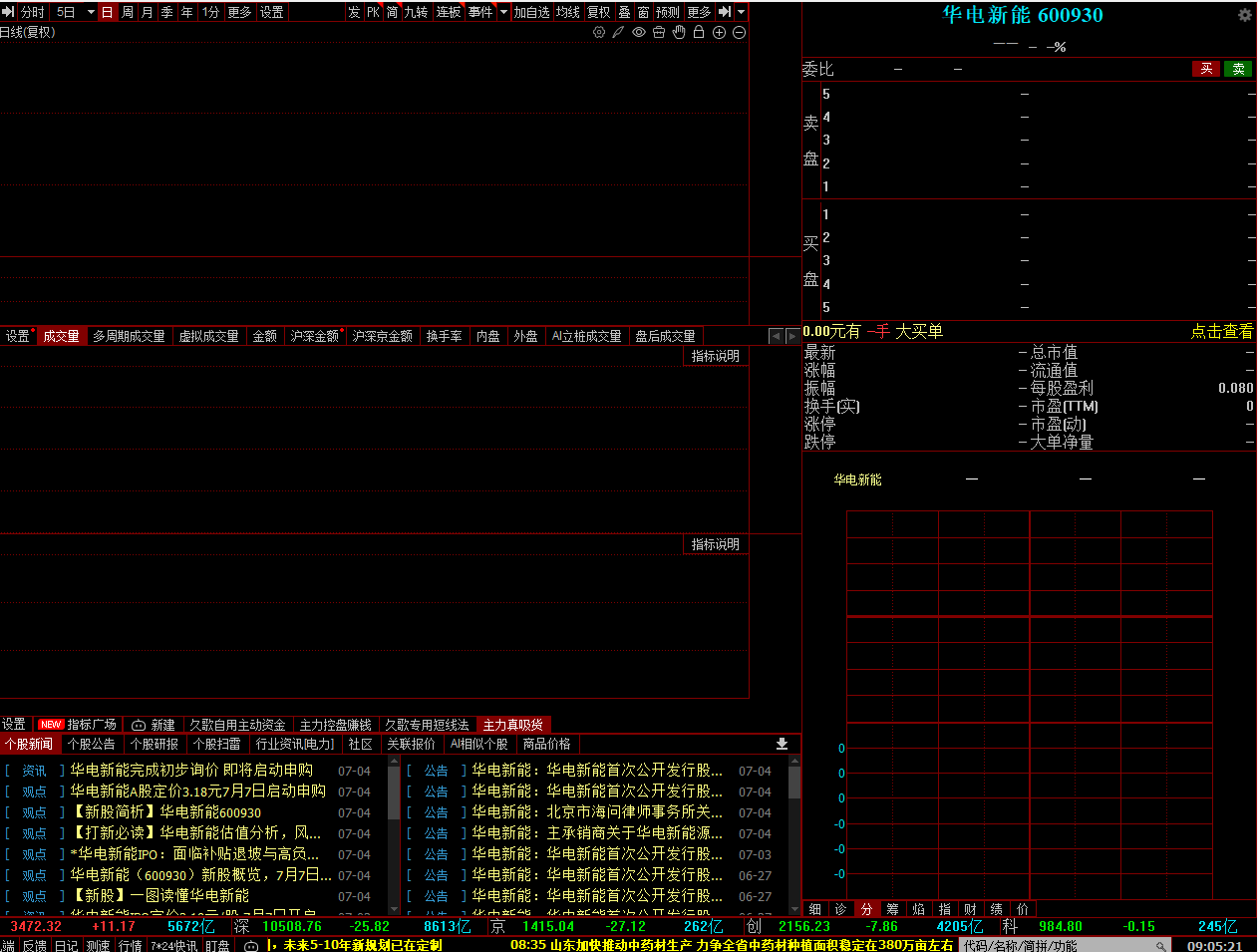This screenshot has height=952, width=1258.
Task: Zoom out with the minus circle icon
Action: 739,32
